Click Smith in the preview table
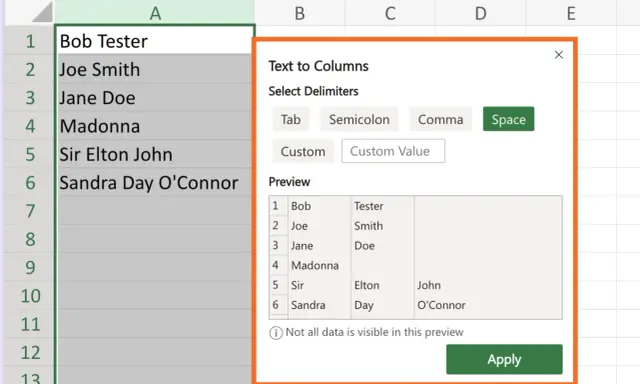Viewport: 640px width, 384px height. pos(368,226)
